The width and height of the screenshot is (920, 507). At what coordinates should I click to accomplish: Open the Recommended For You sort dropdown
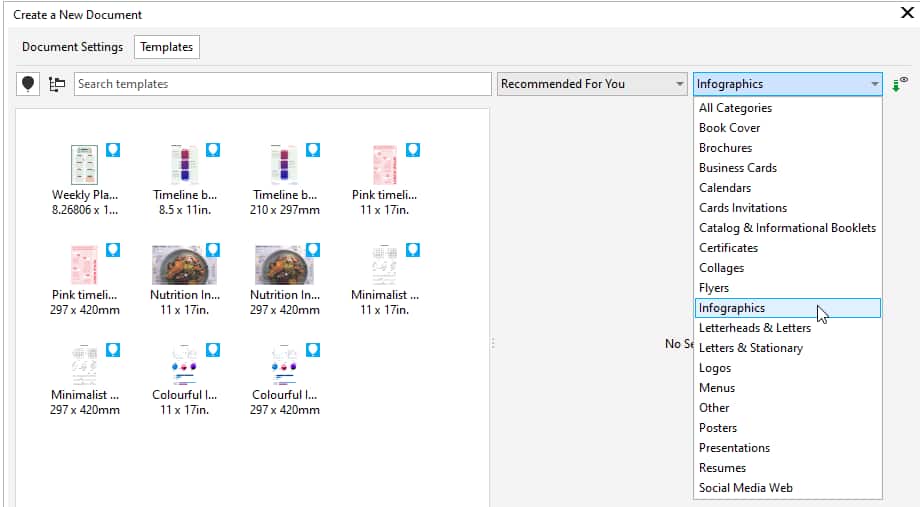tap(592, 84)
